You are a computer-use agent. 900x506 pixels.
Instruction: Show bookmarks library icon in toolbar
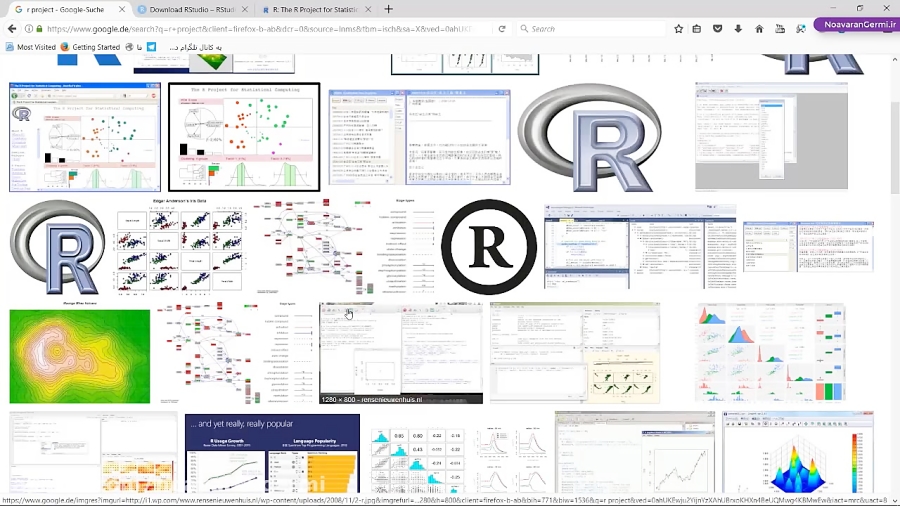point(697,28)
